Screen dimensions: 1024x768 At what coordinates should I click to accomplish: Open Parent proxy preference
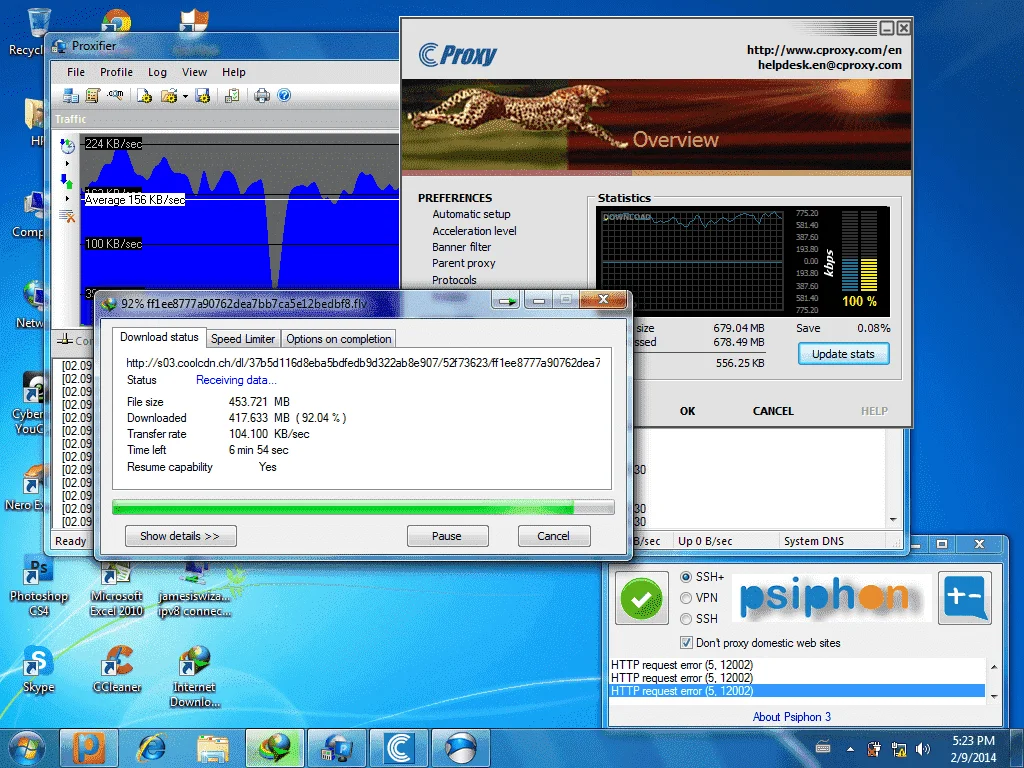[464, 263]
